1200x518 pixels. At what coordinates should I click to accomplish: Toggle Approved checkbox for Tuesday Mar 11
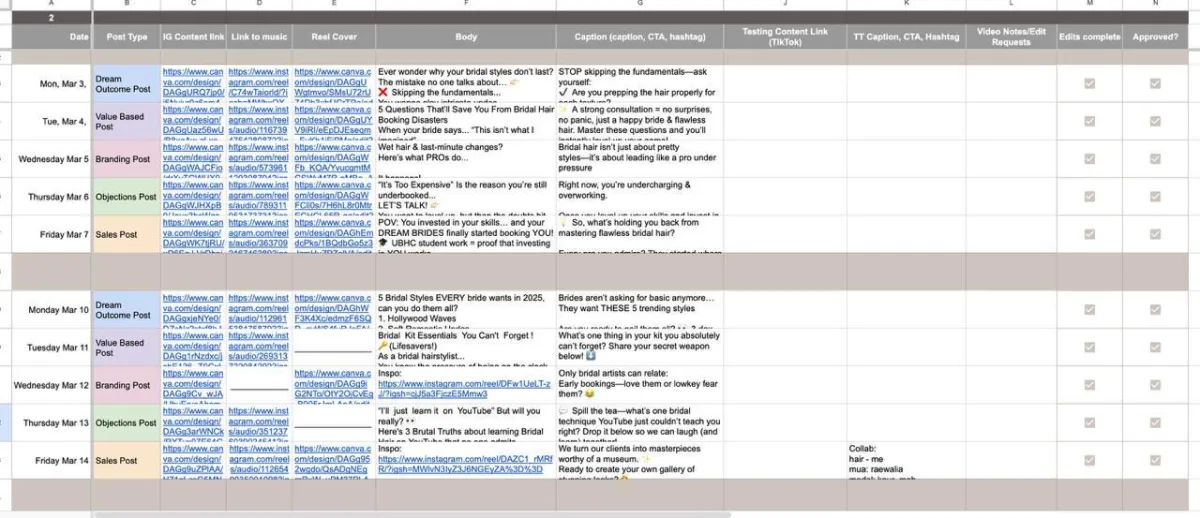[1155, 347]
